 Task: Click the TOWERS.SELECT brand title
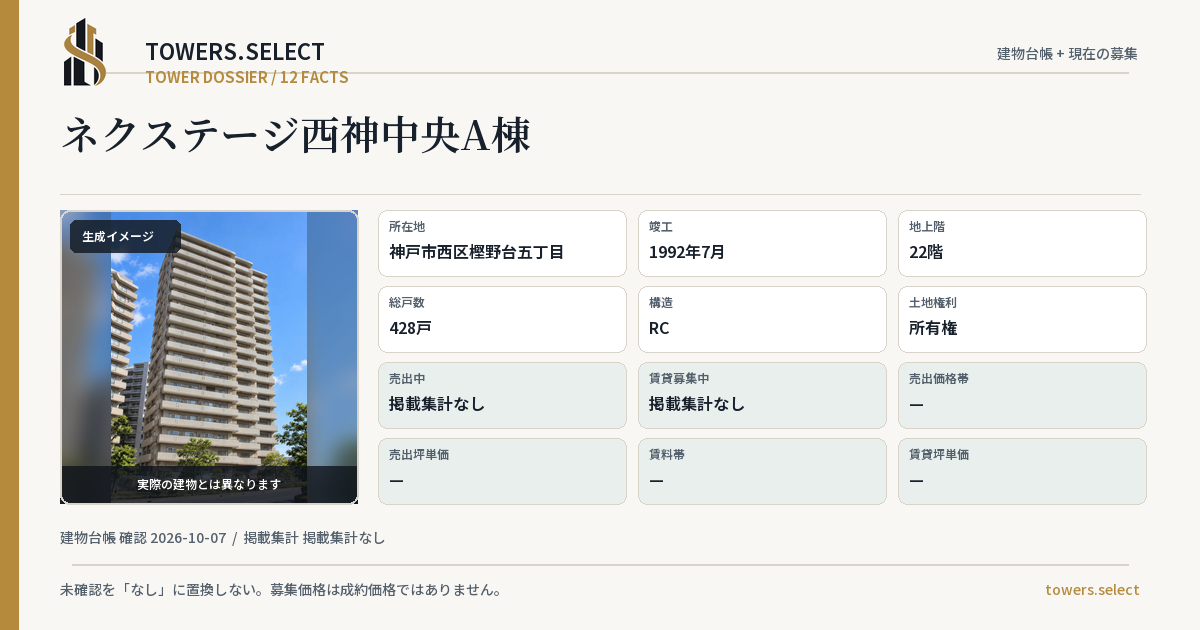pyautogui.click(x=235, y=52)
